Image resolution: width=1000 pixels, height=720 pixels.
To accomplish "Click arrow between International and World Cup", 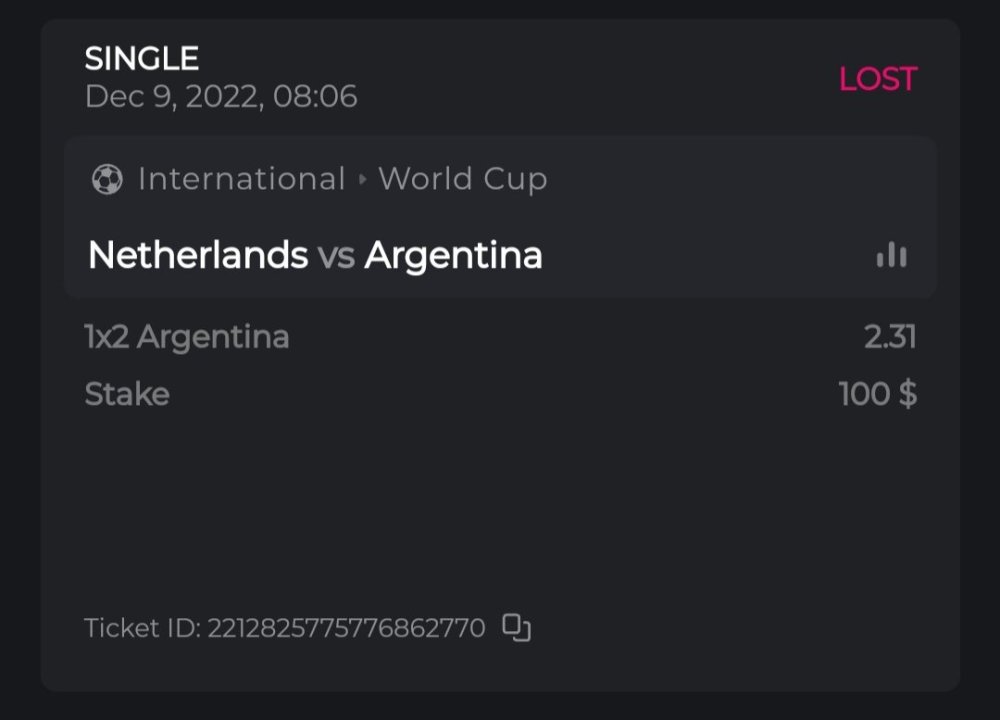I will [x=362, y=180].
